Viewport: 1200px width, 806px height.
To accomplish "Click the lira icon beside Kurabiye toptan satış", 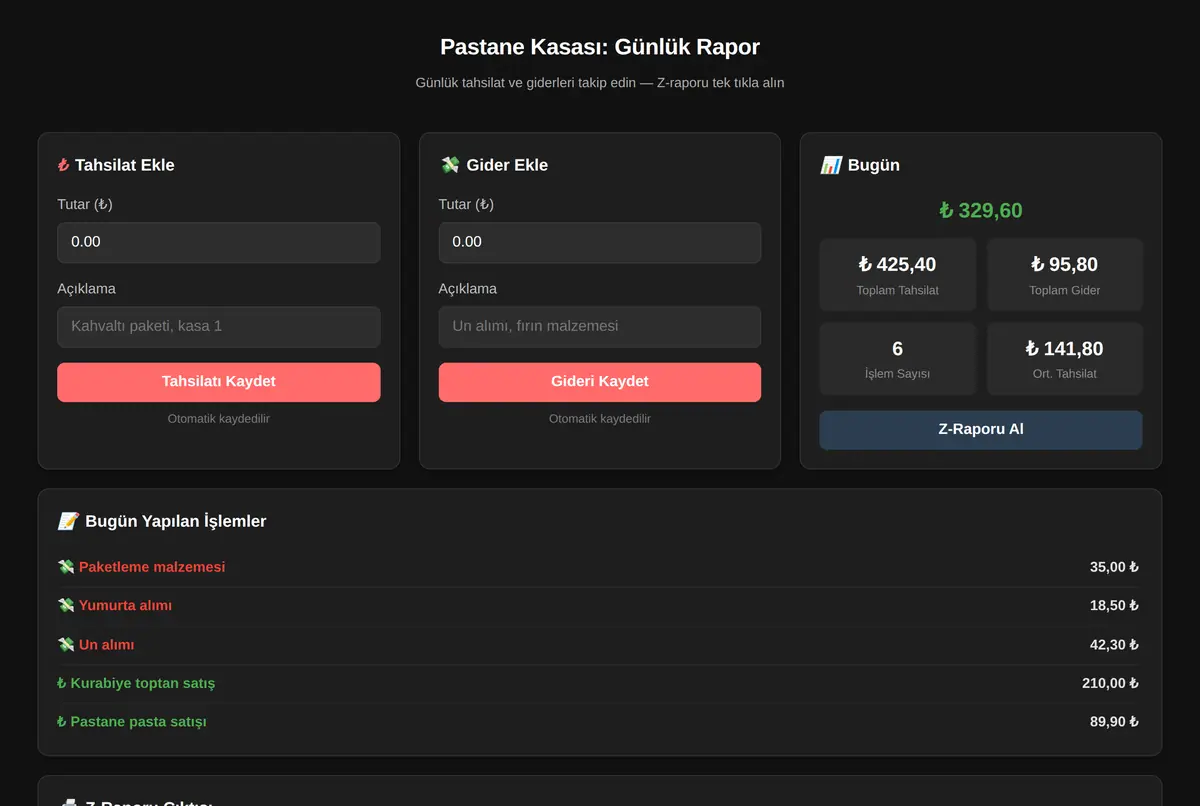I will 62,683.
